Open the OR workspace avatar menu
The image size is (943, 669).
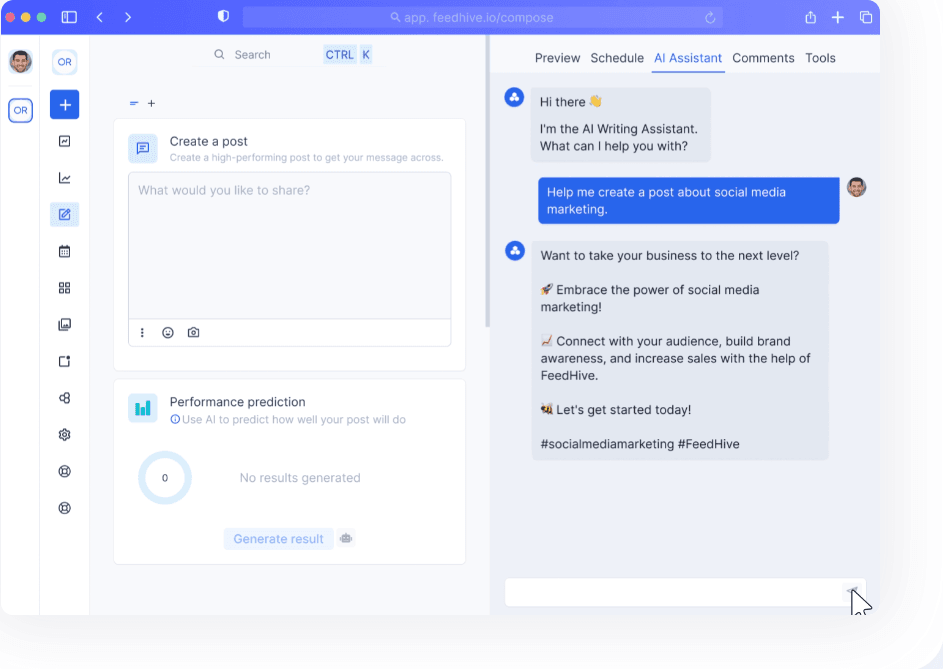[64, 62]
